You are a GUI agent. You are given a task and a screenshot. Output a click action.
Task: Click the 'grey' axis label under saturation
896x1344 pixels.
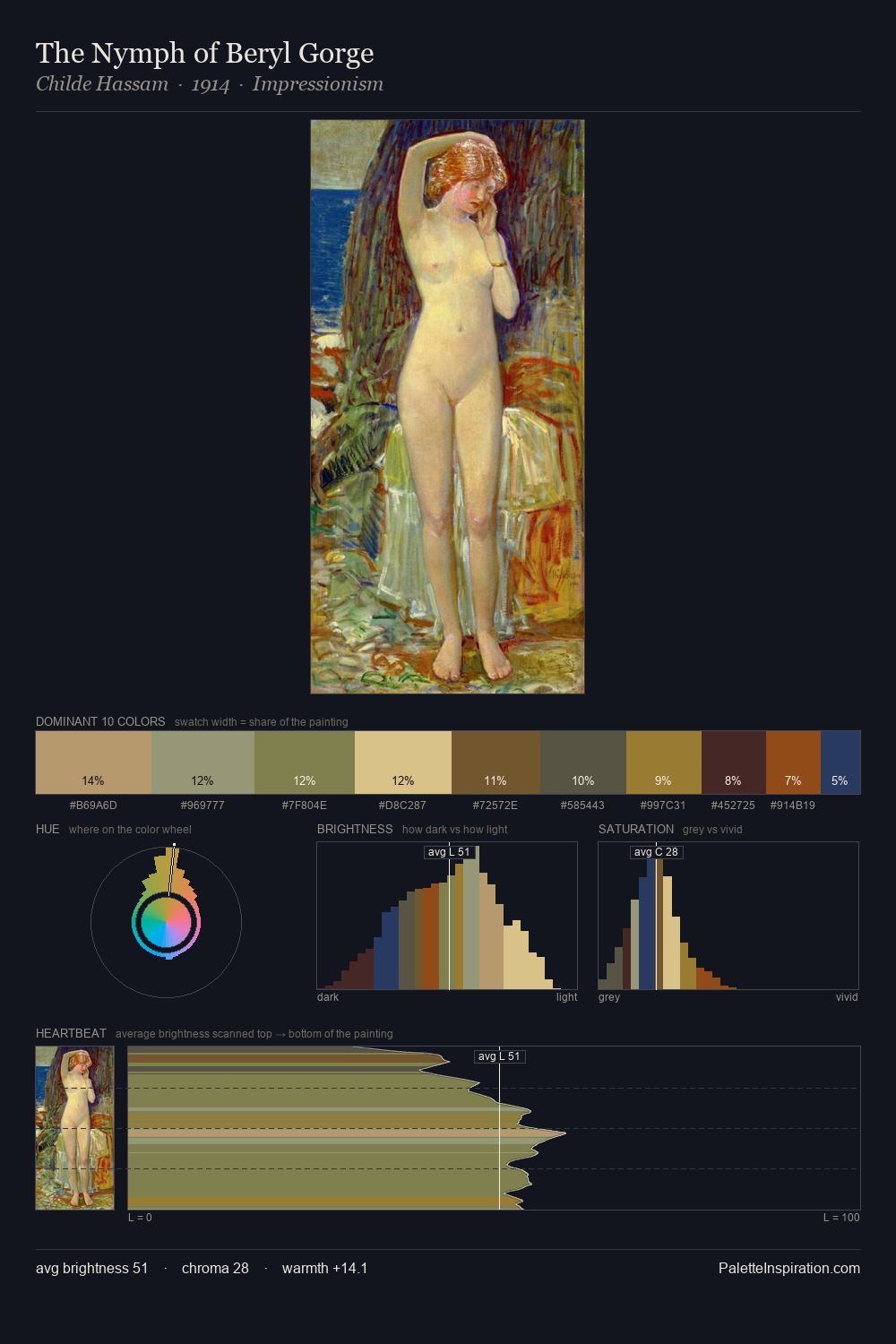pyautogui.click(x=609, y=997)
